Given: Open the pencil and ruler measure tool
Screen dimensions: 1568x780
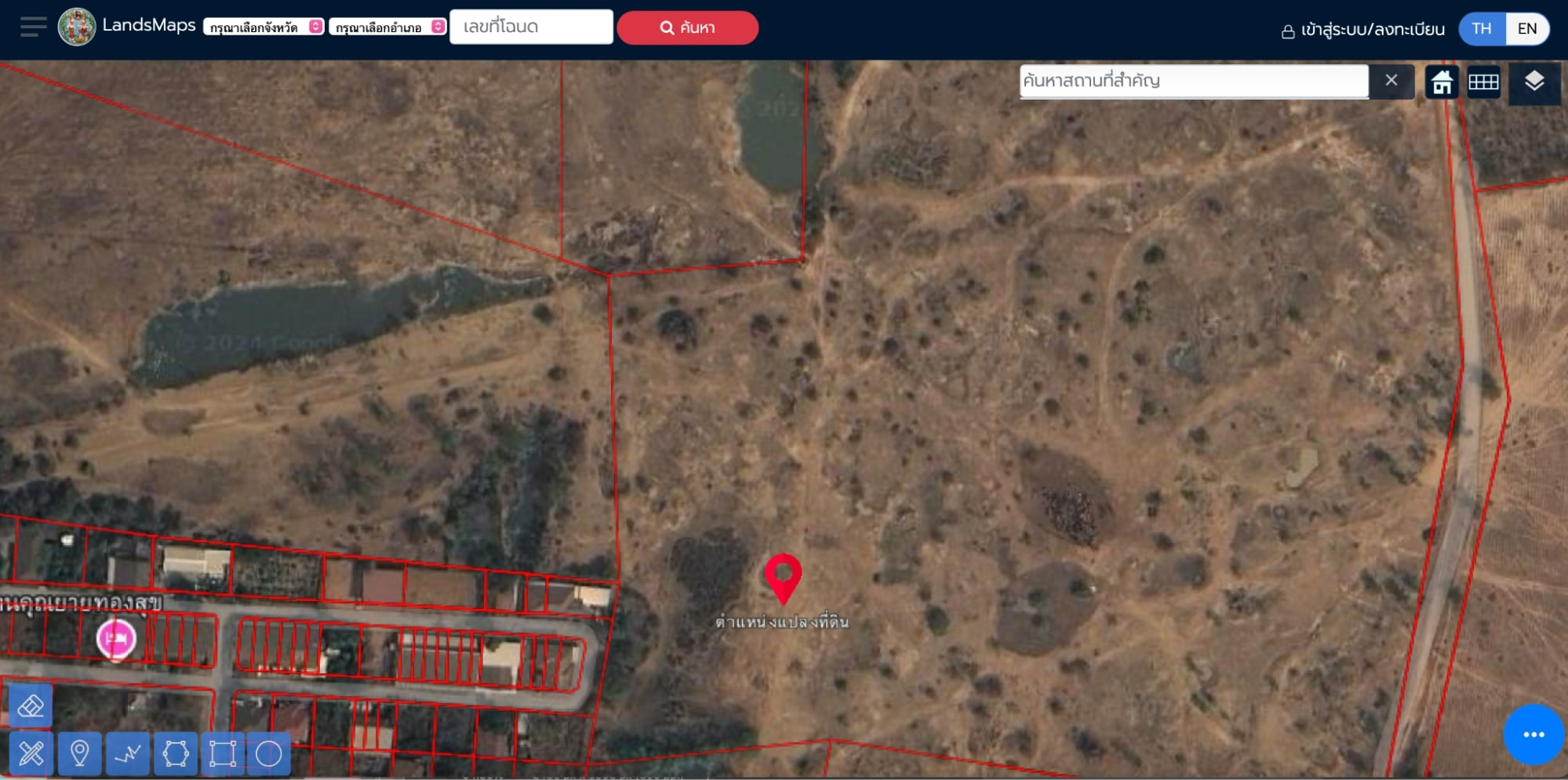Looking at the screenshot, I should [x=31, y=754].
